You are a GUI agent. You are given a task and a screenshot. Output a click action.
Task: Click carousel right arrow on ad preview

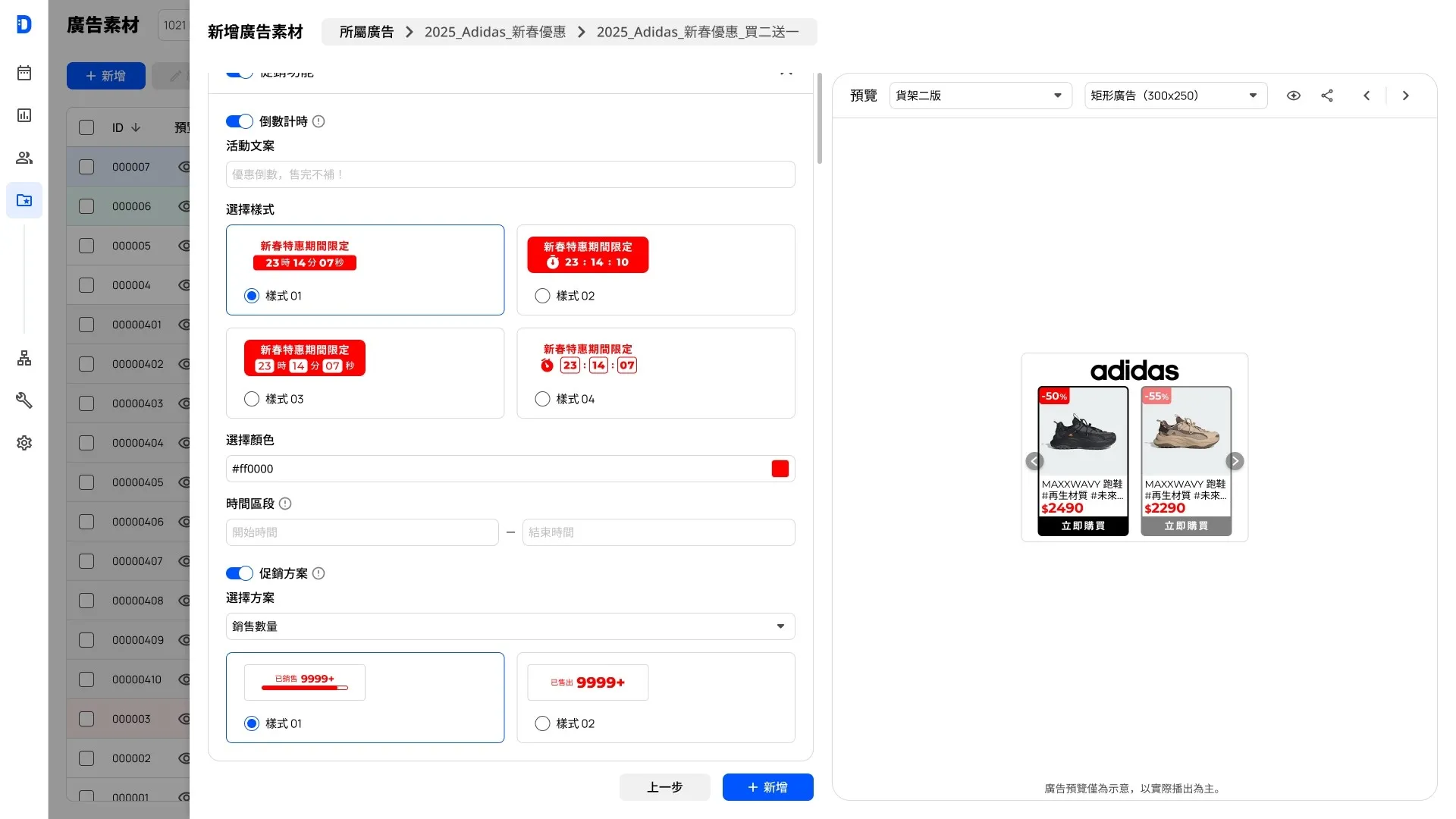1235,461
